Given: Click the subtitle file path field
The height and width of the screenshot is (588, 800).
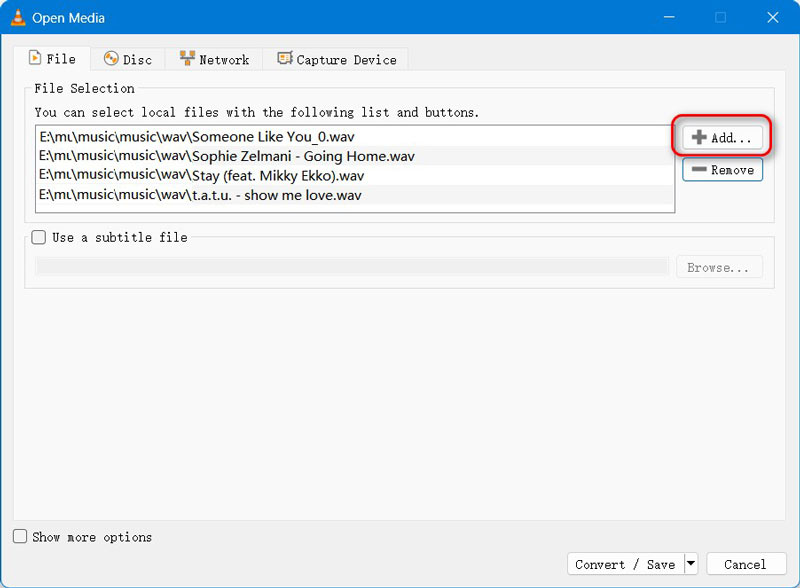Looking at the screenshot, I should [352, 266].
